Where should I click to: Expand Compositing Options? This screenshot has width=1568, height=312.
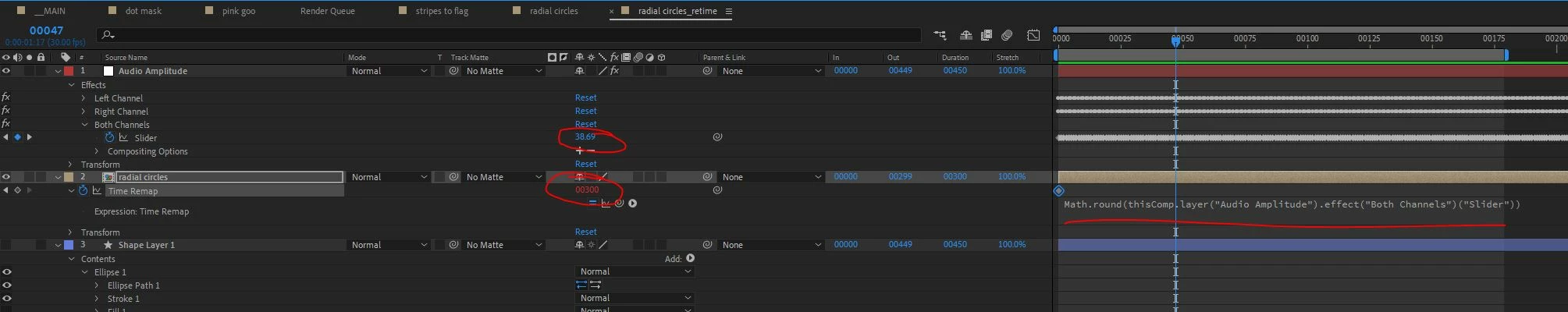[x=98, y=151]
